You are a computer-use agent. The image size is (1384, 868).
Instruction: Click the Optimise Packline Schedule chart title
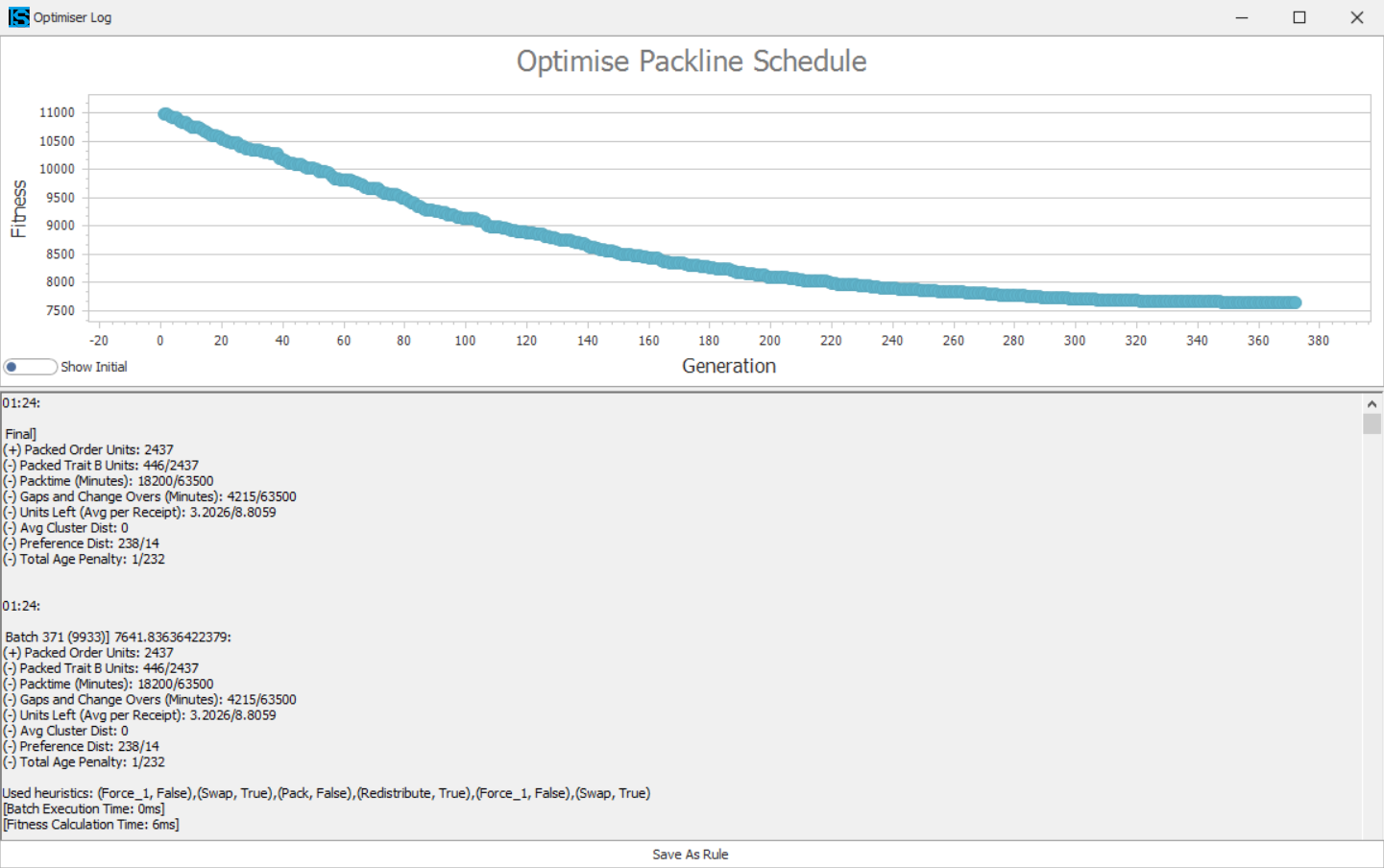click(692, 61)
